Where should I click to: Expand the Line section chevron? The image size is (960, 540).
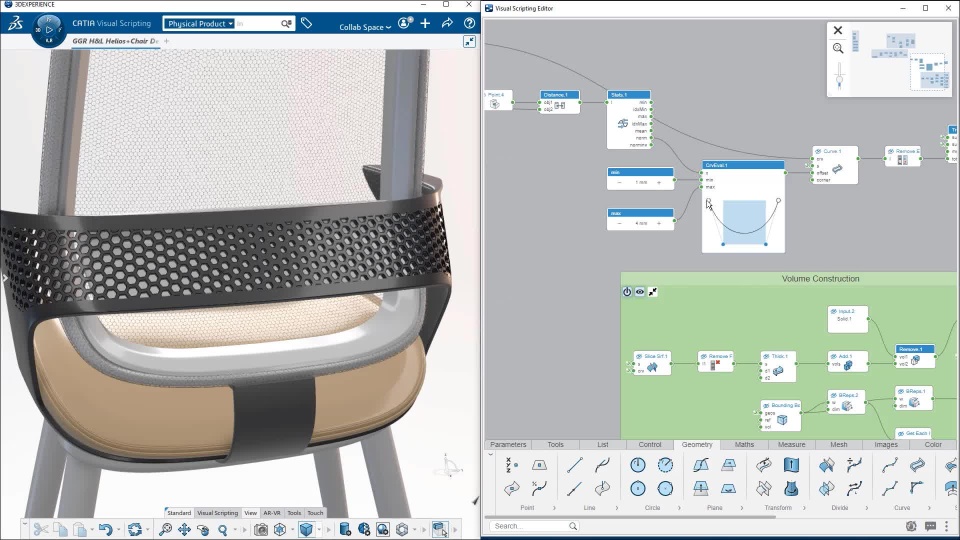[x=617, y=508]
